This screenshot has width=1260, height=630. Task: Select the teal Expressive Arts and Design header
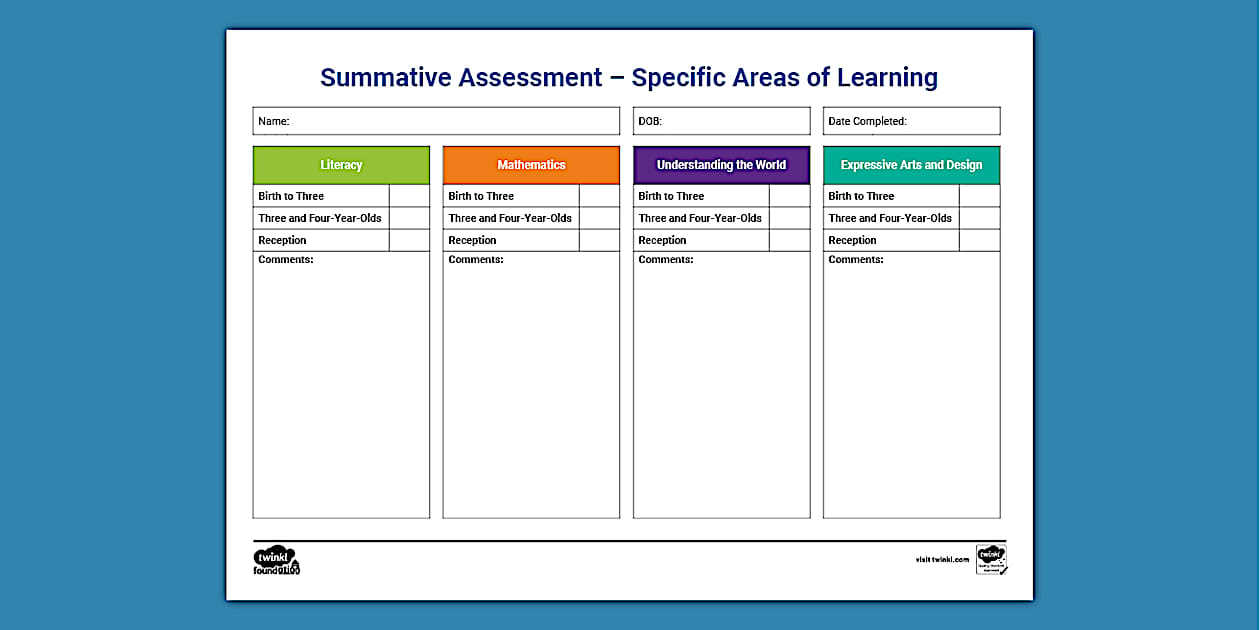[911, 165]
